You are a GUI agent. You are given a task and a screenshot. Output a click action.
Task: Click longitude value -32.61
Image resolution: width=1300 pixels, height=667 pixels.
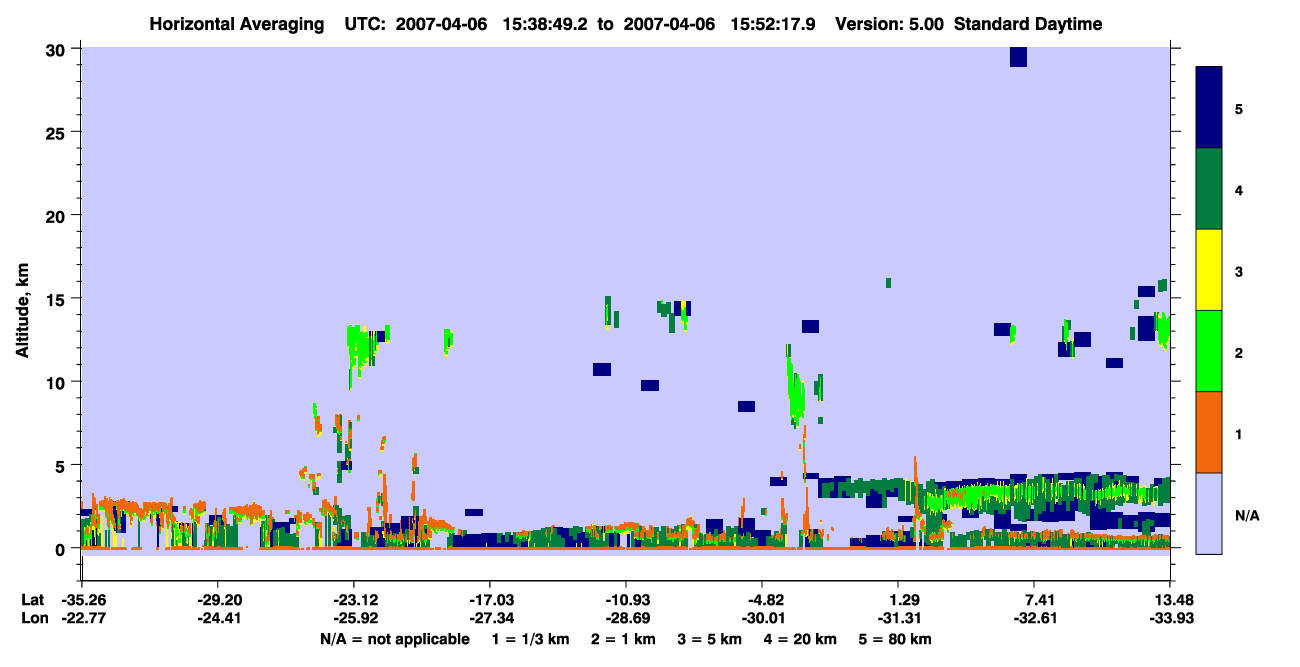1033,618
